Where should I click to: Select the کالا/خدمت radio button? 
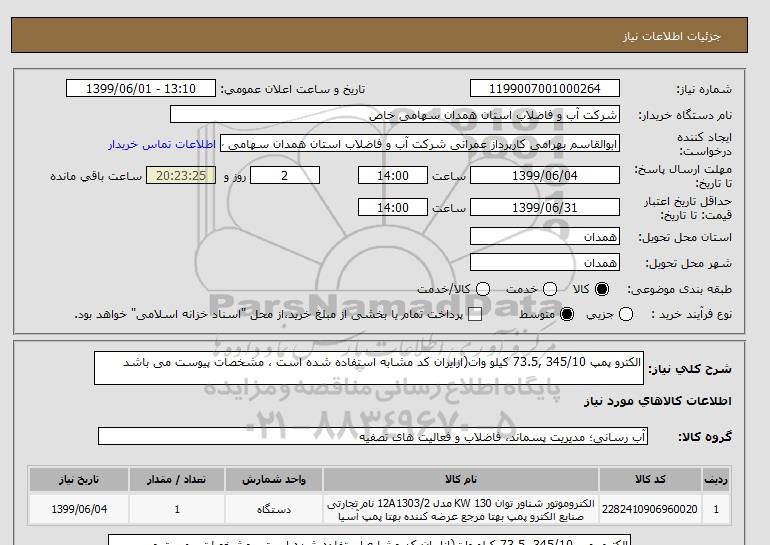pyautogui.click(x=483, y=289)
